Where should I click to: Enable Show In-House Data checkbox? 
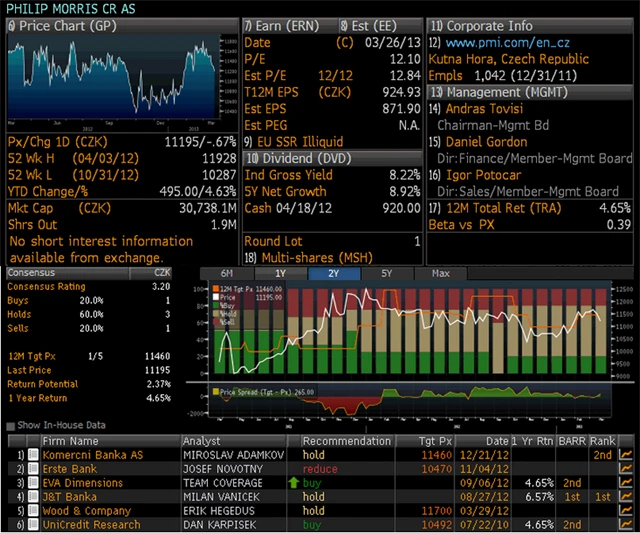[x=12, y=425]
